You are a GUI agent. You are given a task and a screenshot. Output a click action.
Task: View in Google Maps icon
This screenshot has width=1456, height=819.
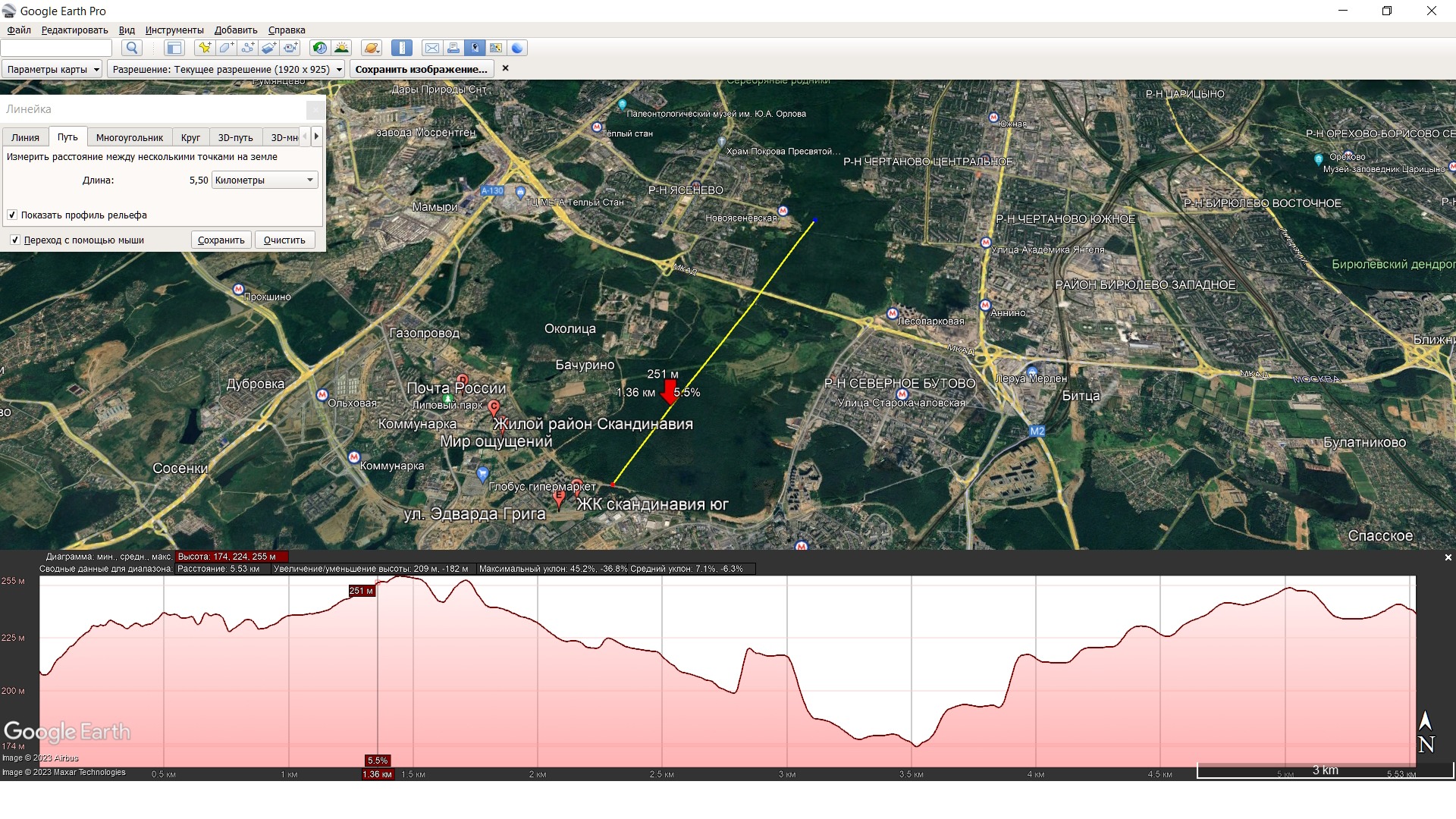tap(496, 48)
